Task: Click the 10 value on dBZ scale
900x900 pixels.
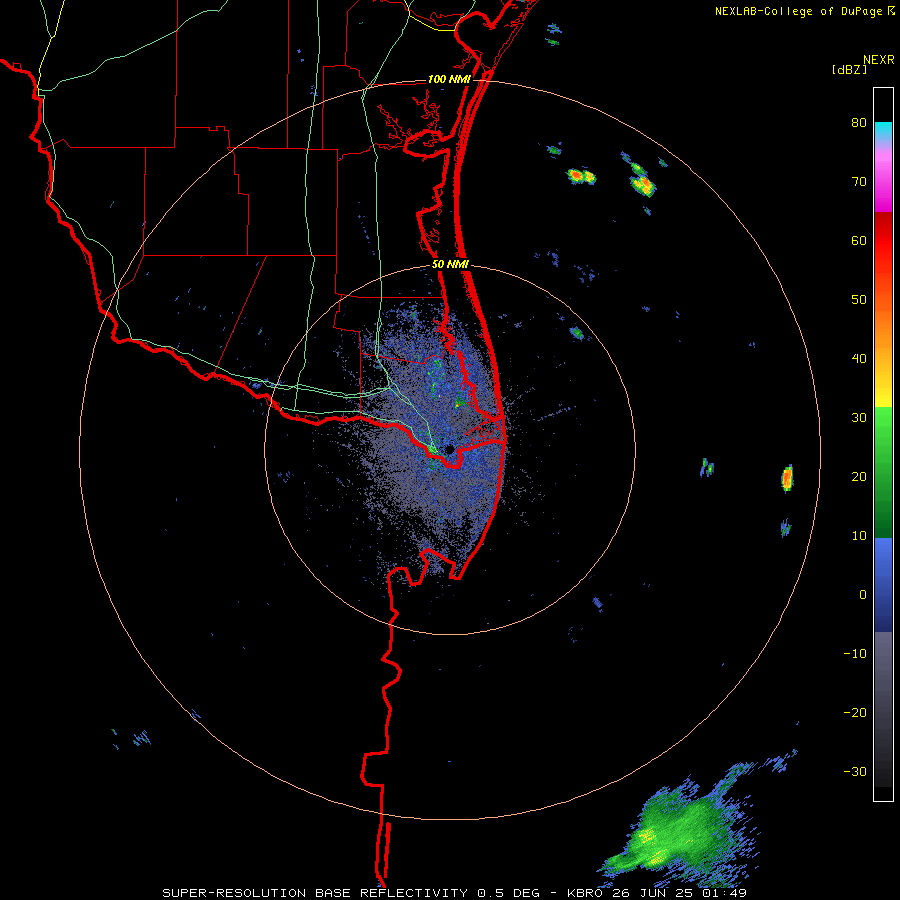Action: (x=859, y=536)
